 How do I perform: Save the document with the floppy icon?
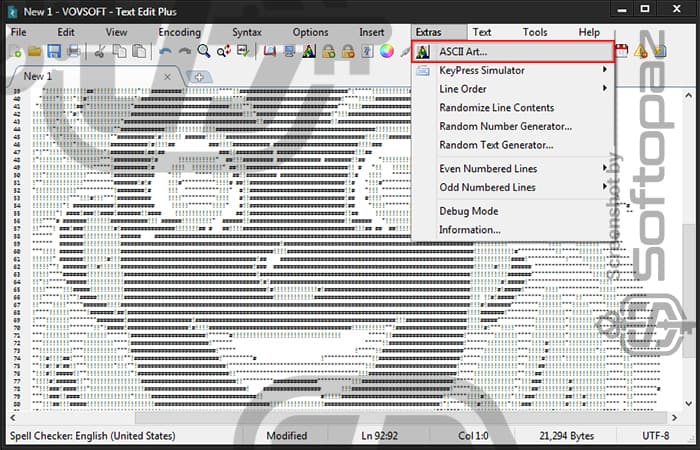pos(54,51)
